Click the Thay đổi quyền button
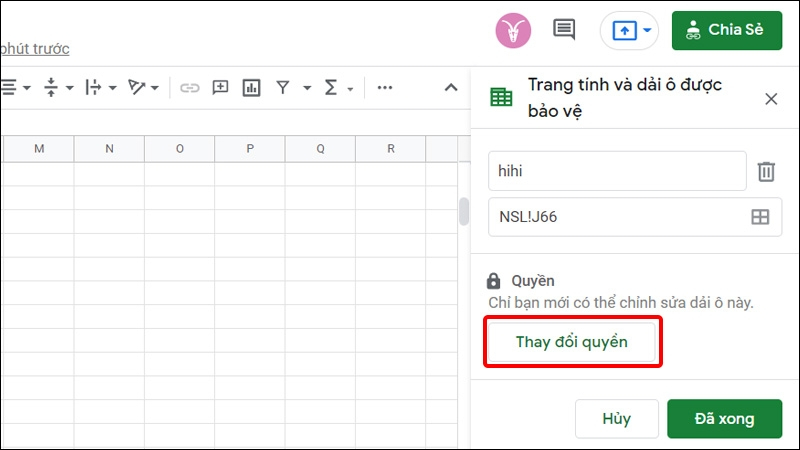The width and height of the screenshot is (800, 450). (571, 342)
